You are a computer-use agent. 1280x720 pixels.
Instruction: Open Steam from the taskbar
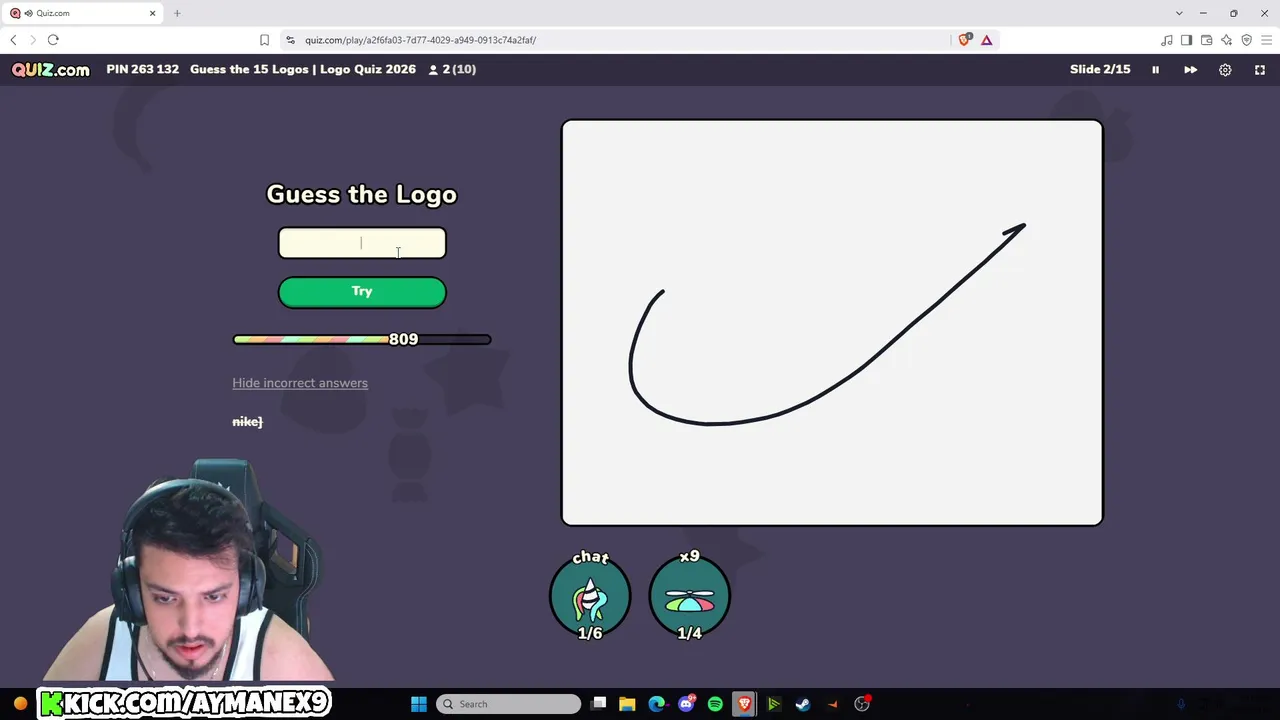[x=803, y=704]
